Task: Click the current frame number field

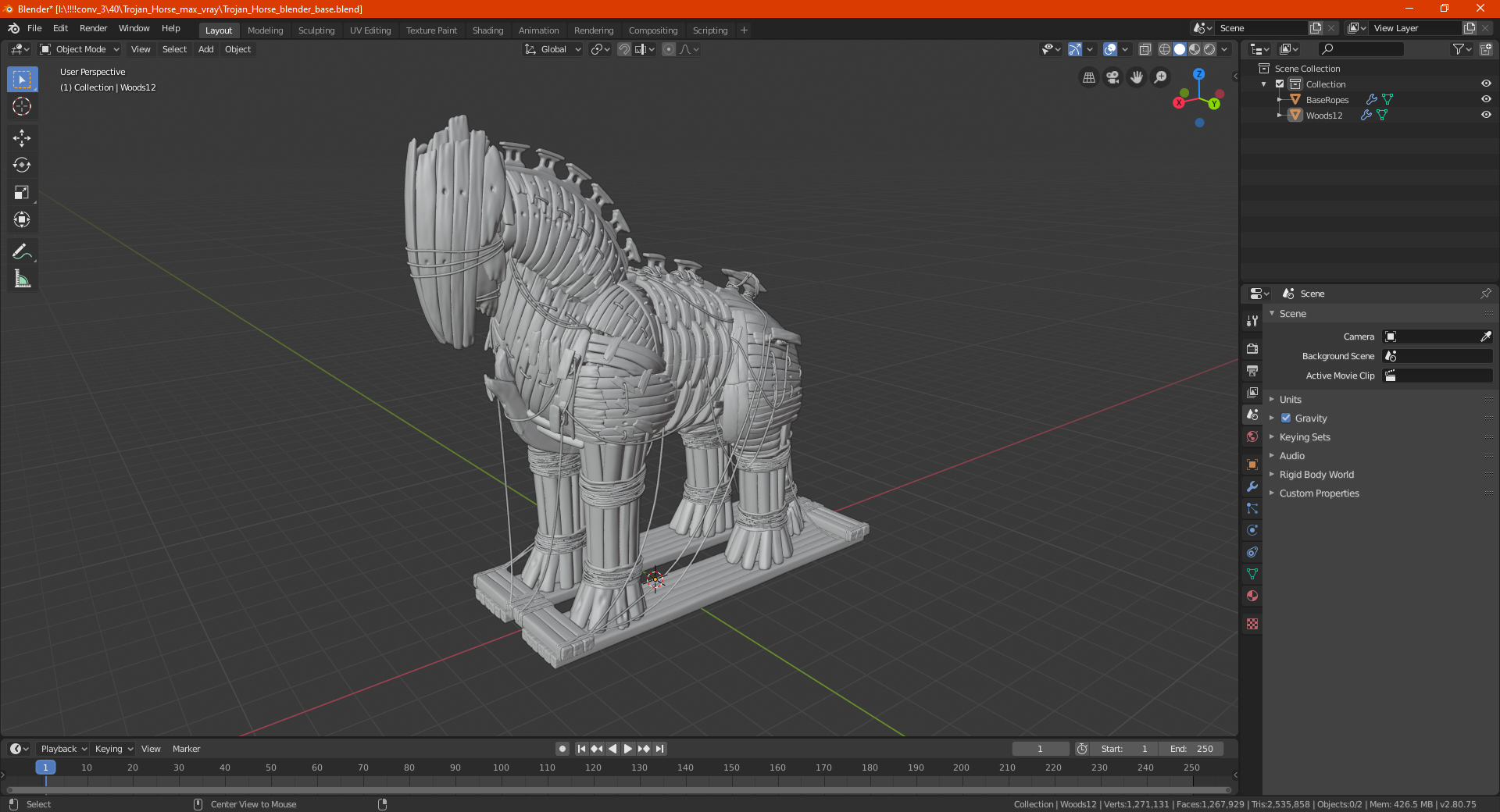Action: (1040, 749)
